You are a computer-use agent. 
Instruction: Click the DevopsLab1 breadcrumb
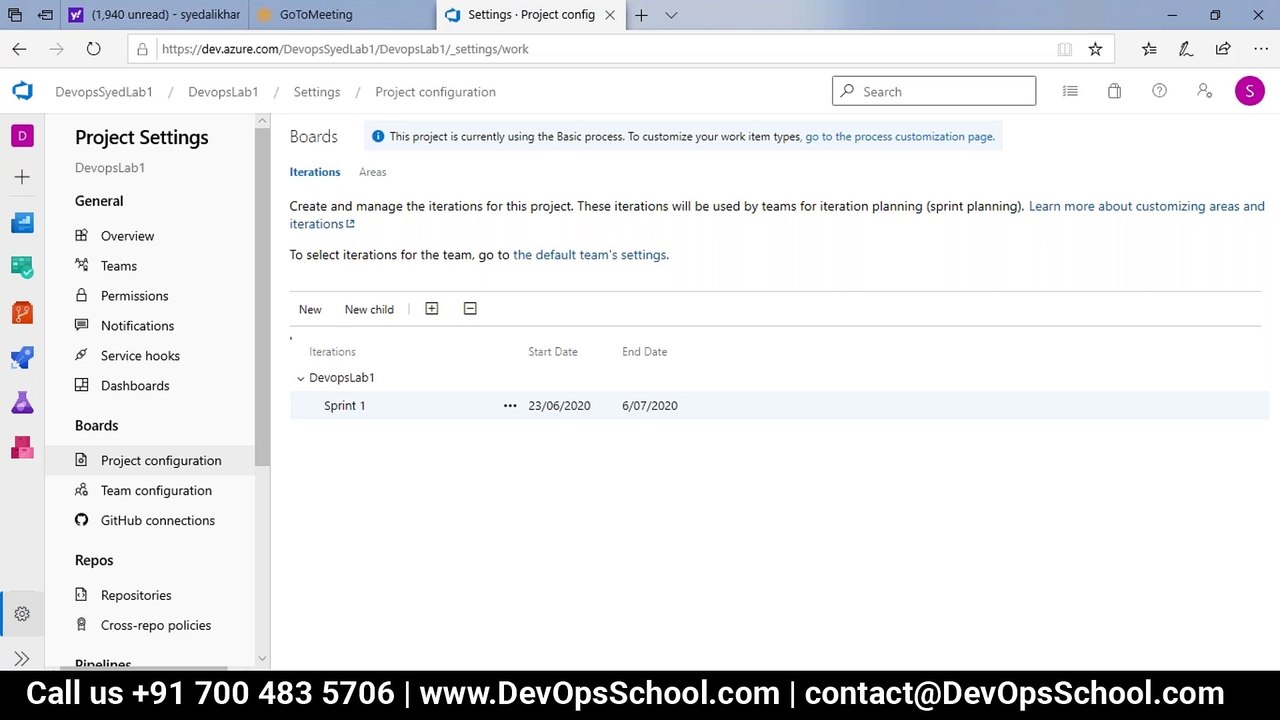[x=223, y=92]
